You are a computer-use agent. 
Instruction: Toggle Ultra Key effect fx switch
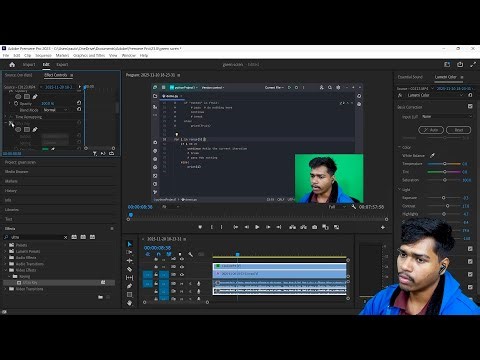coord(11,123)
